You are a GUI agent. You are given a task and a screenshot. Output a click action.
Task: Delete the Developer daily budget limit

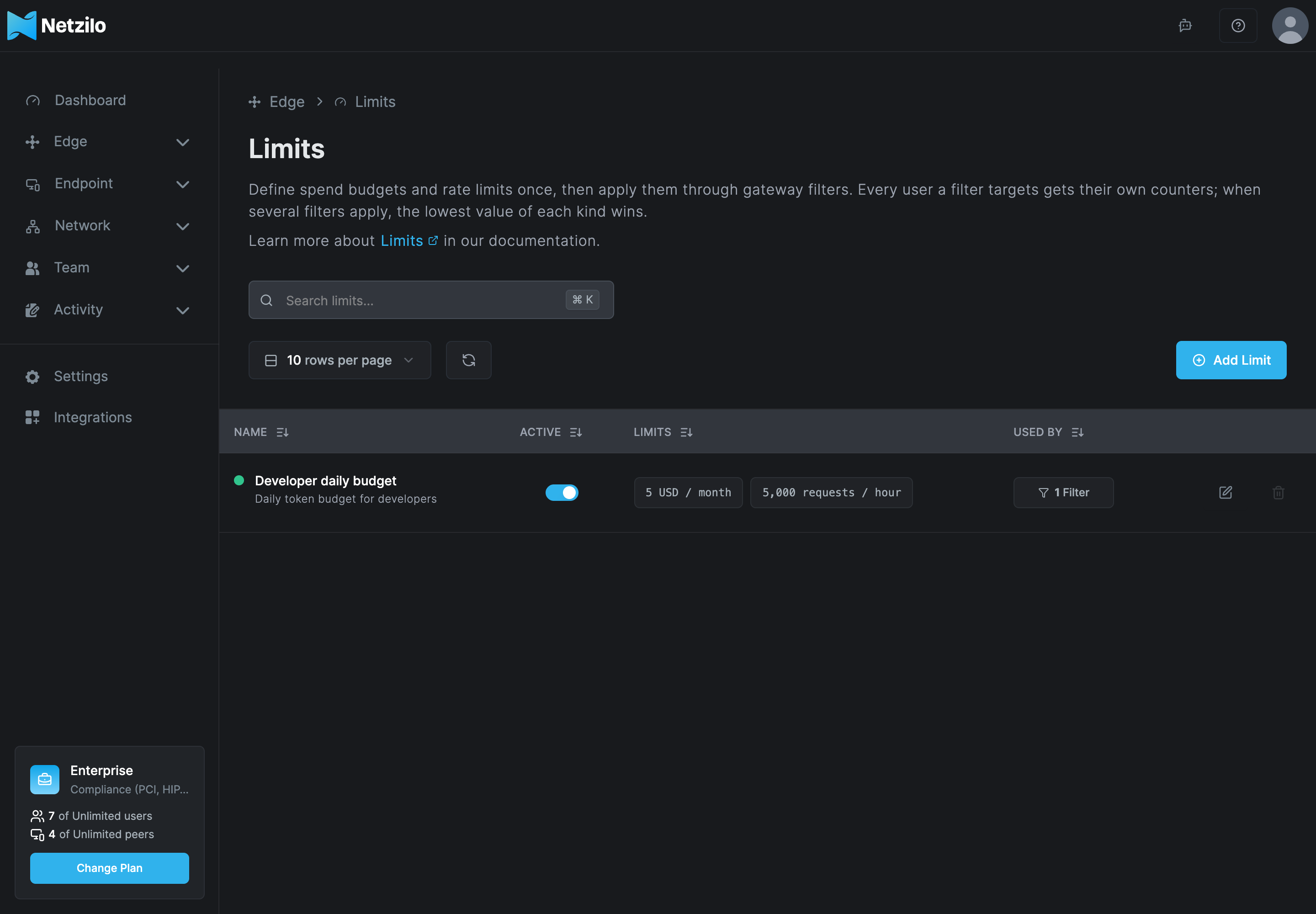tap(1278, 493)
